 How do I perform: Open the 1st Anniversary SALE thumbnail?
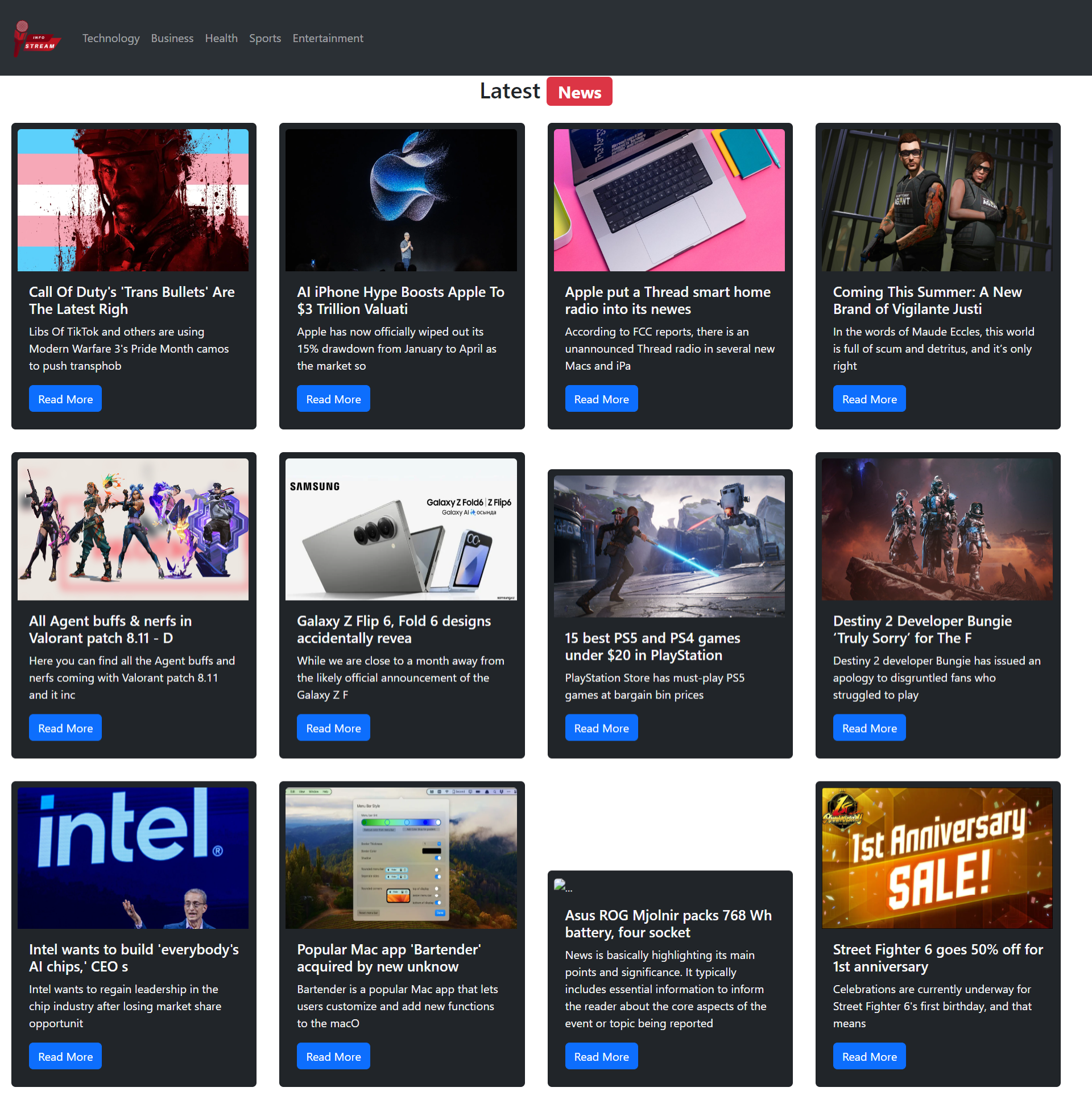pos(937,858)
